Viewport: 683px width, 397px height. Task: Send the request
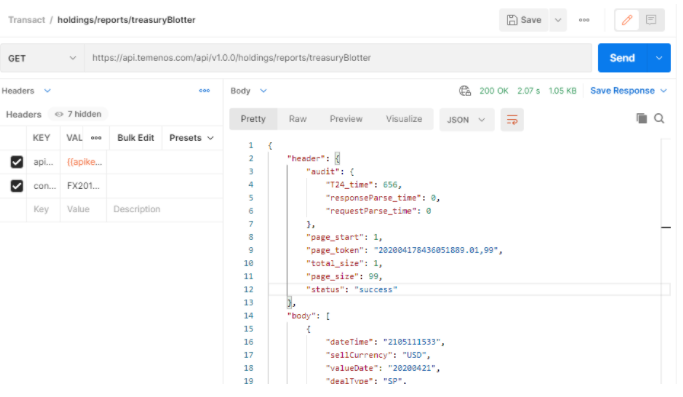click(622, 58)
